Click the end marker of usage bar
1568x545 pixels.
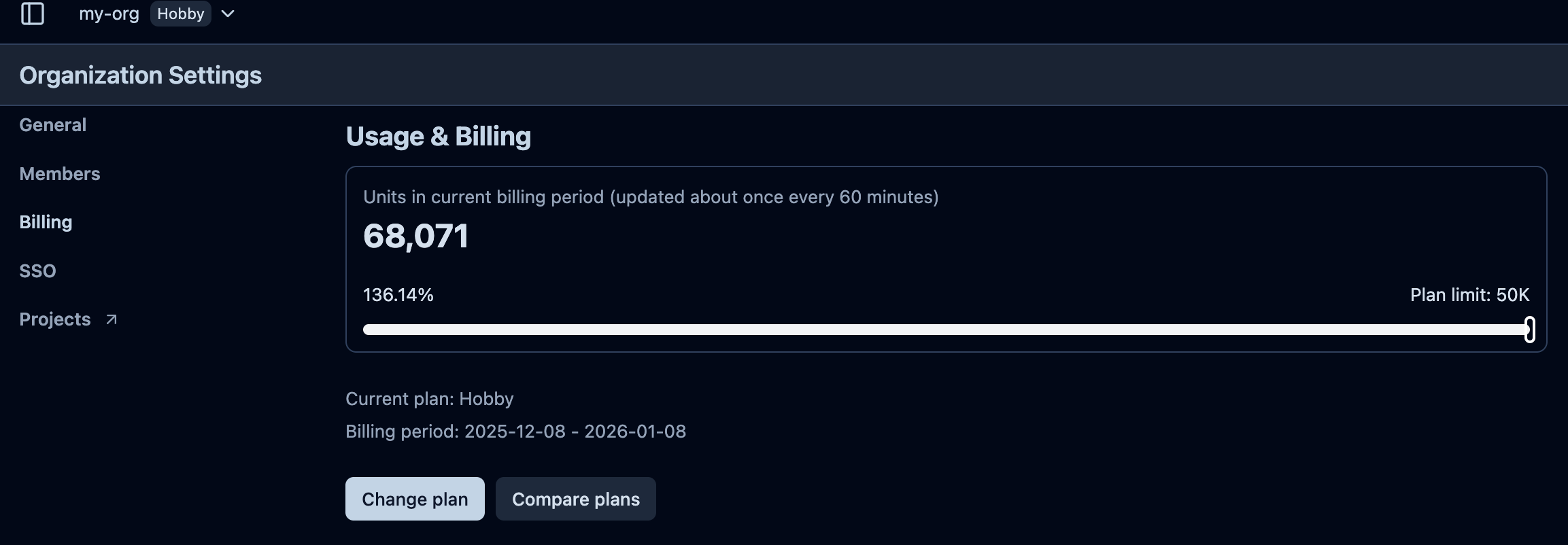coord(1529,330)
